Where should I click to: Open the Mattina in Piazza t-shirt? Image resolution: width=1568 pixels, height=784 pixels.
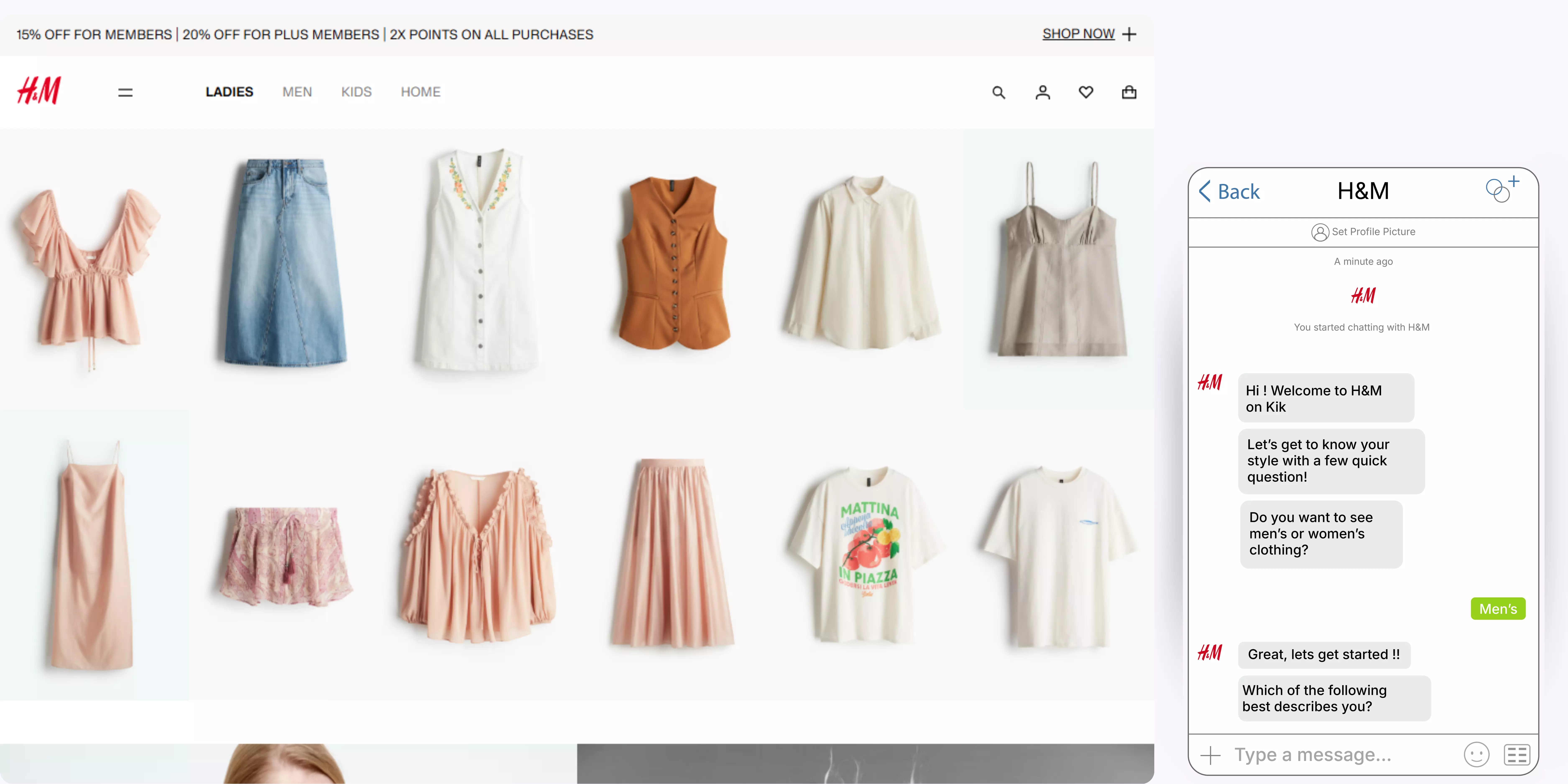click(x=867, y=554)
